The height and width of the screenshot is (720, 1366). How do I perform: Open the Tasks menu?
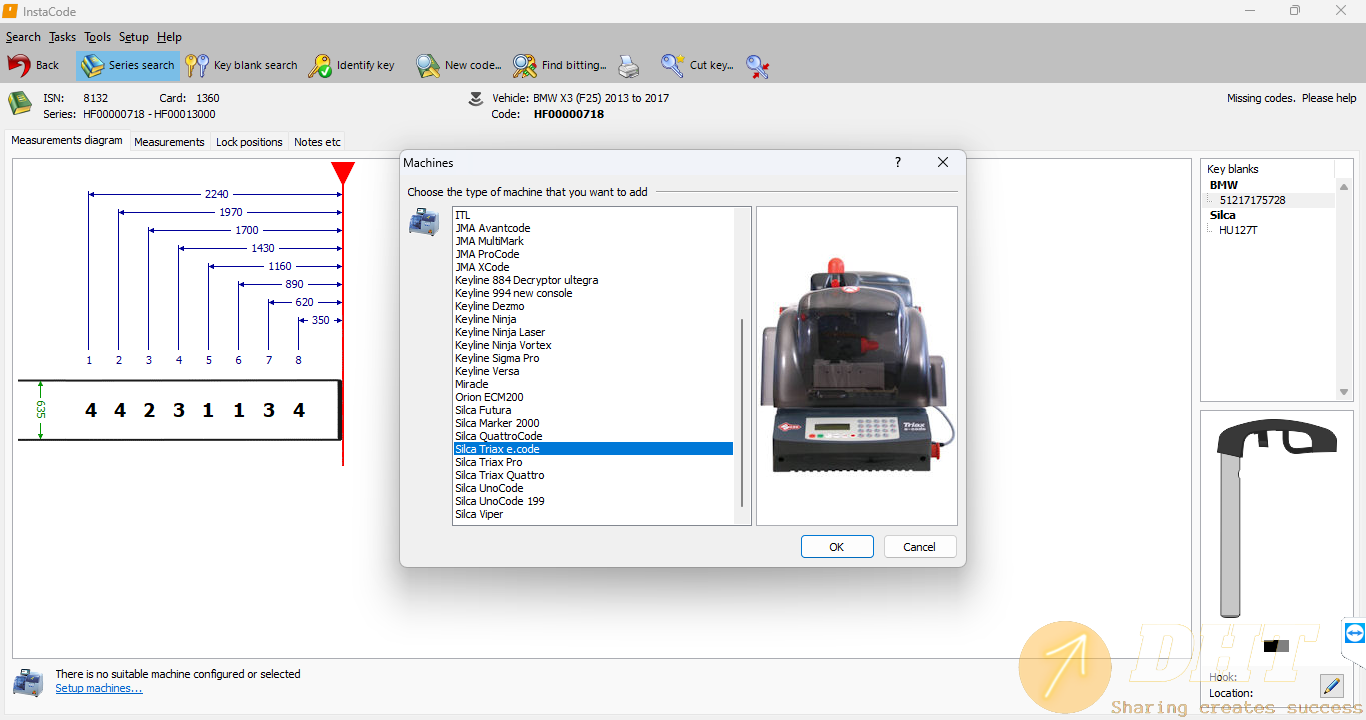click(x=62, y=37)
